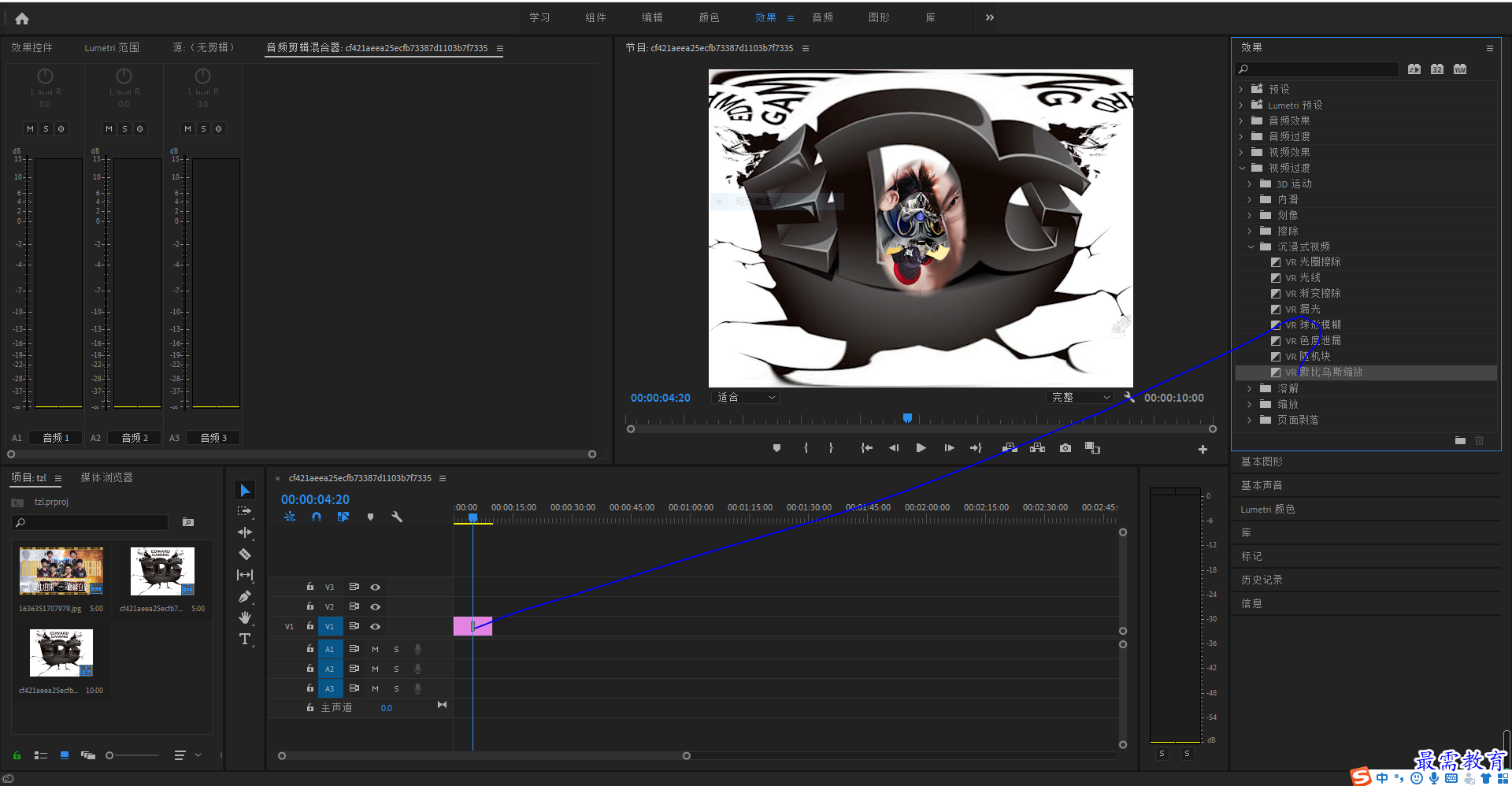
Task: Open the Lumetri 范围 tab
Action: coord(112,48)
